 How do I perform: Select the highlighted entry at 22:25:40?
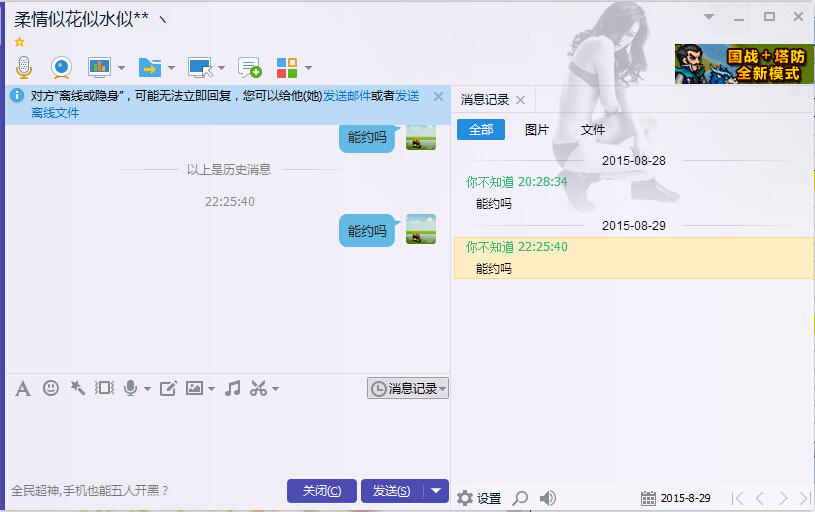(x=634, y=258)
